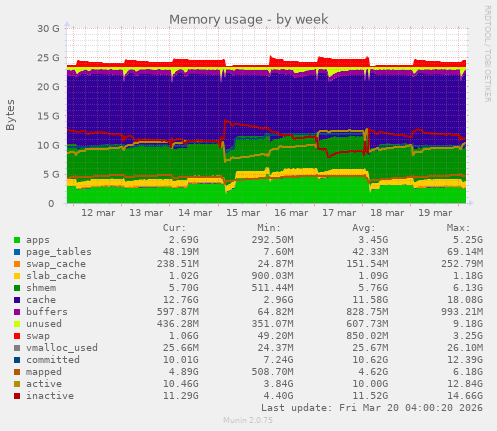Click the shmem dark green swatch
This screenshot has width=497, height=431.
click(x=17, y=288)
